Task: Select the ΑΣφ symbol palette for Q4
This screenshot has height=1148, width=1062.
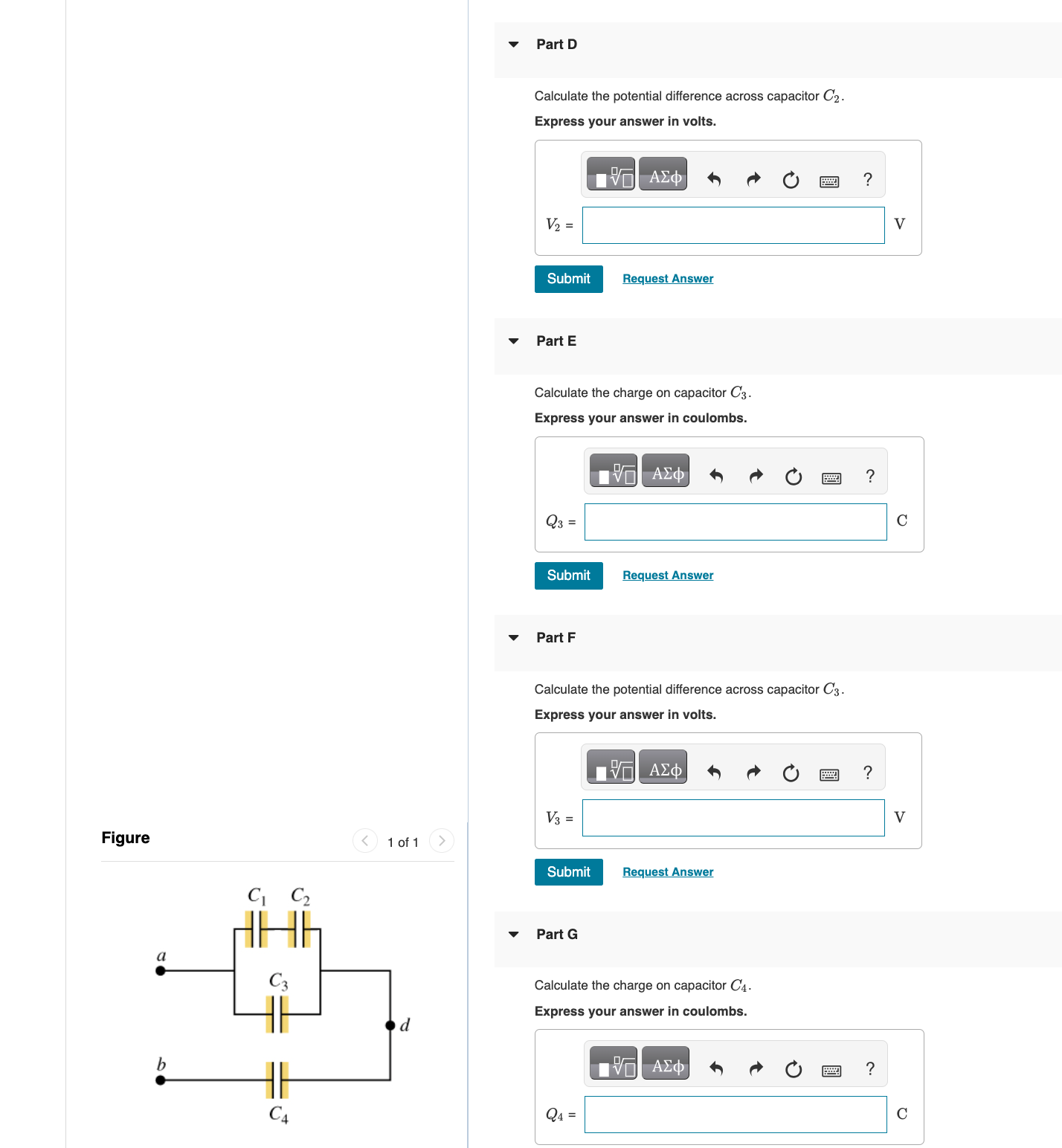Action: coord(664,1065)
